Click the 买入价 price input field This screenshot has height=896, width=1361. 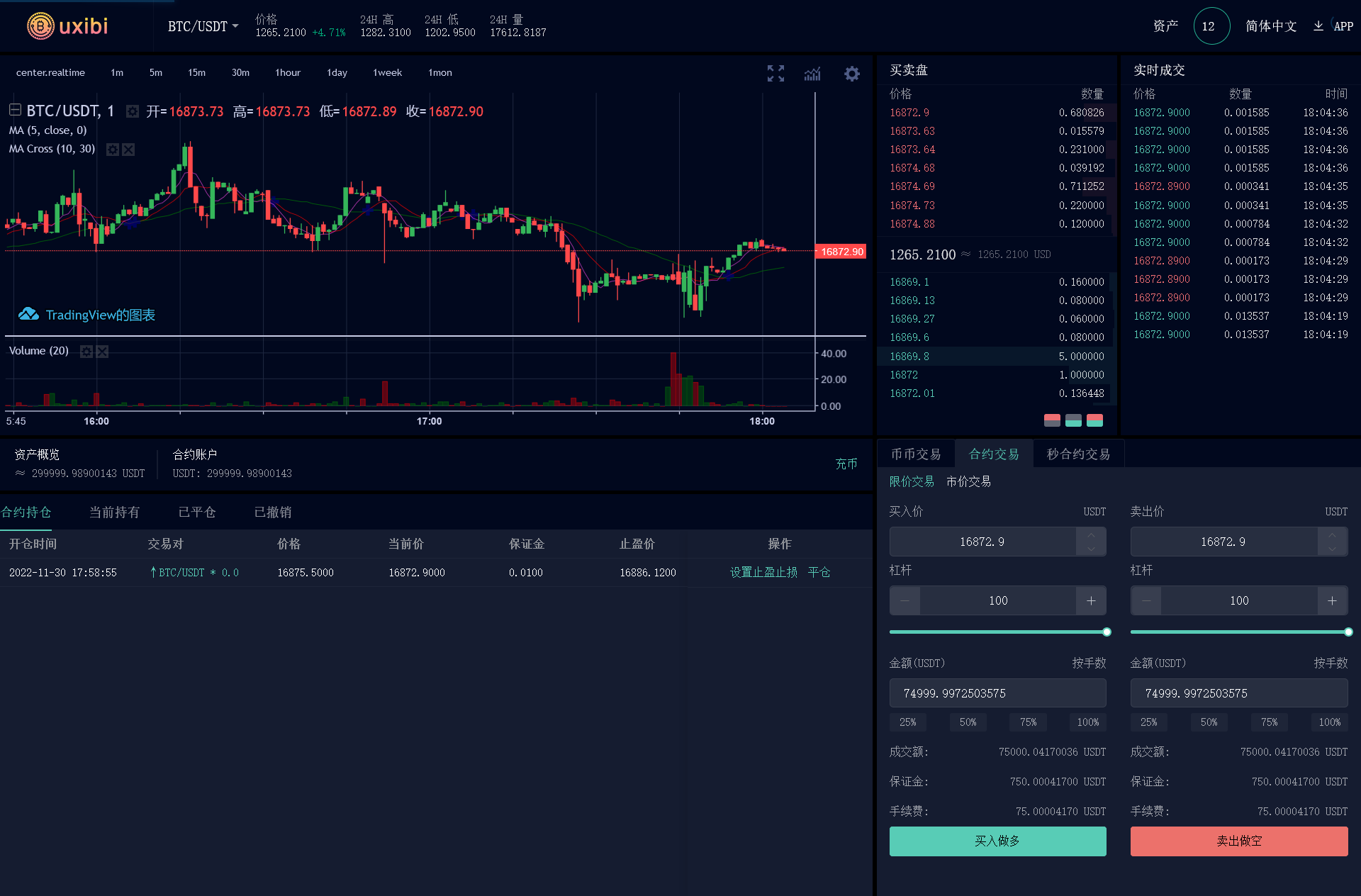(x=982, y=542)
